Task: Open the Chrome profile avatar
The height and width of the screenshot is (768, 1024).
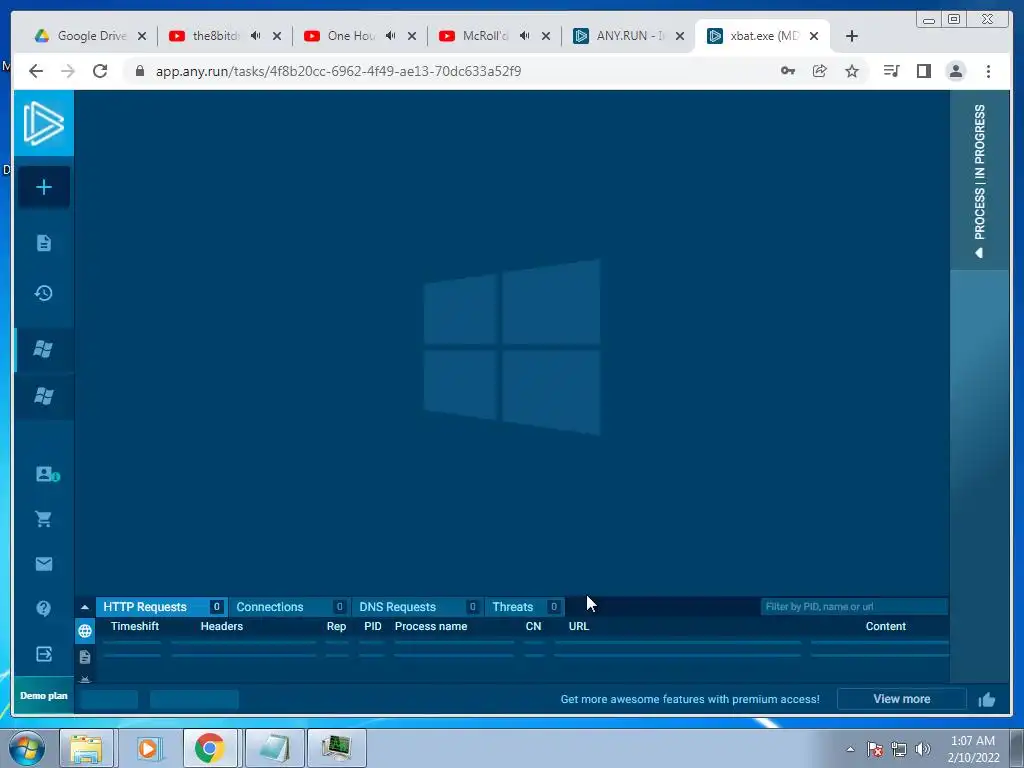Action: pos(955,71)
